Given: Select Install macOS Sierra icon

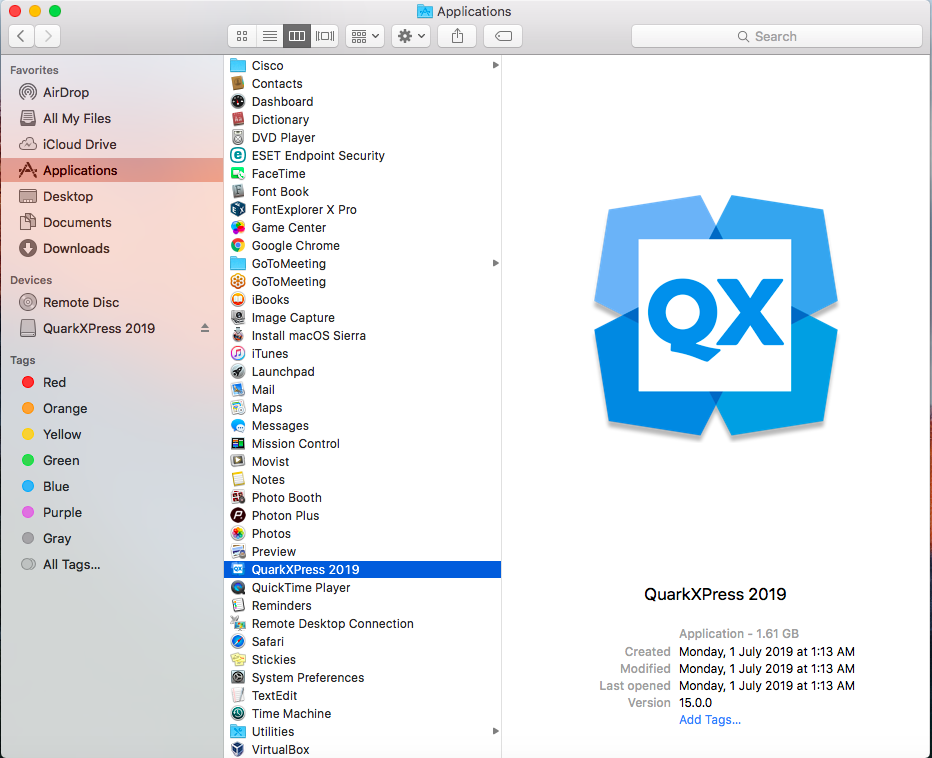Looking at the screenshot, I should (238, 335).
